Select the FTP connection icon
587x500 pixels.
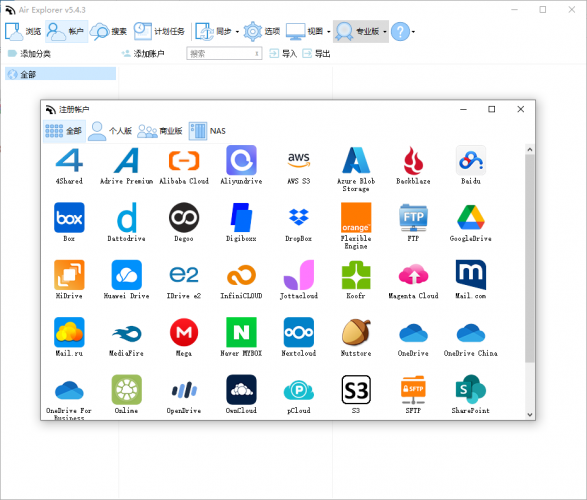[x=413, y=218]
